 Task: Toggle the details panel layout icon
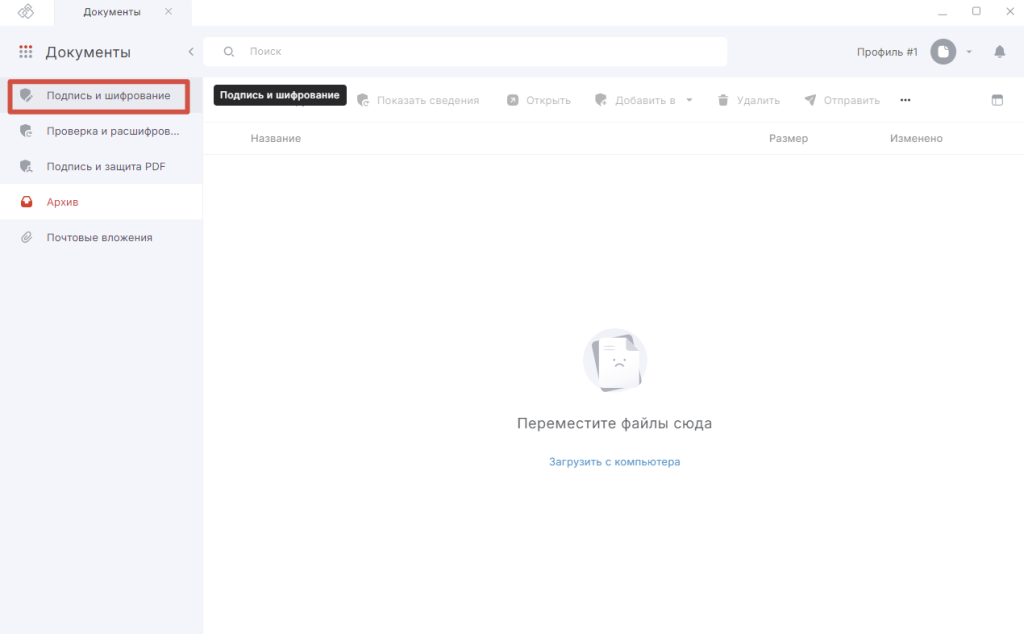[x=997, y=100]
